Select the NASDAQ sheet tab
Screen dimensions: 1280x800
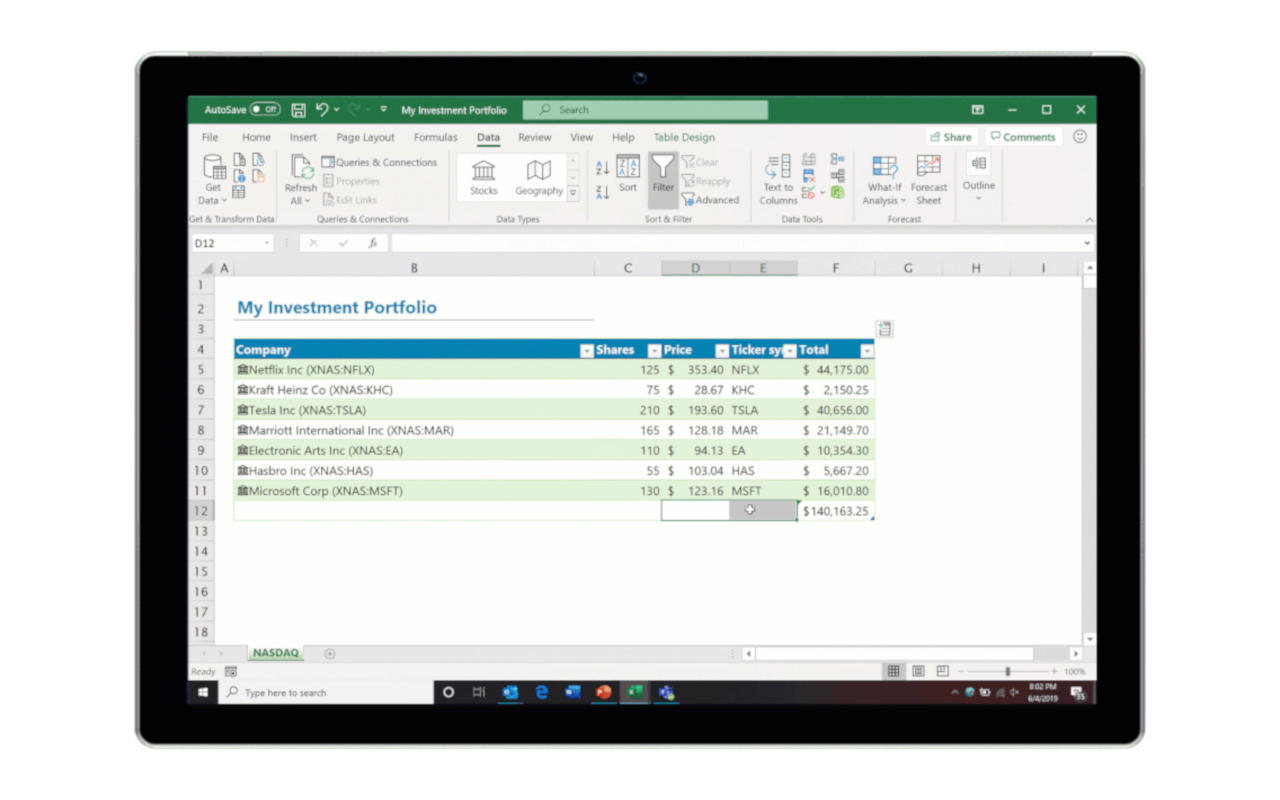274,652
